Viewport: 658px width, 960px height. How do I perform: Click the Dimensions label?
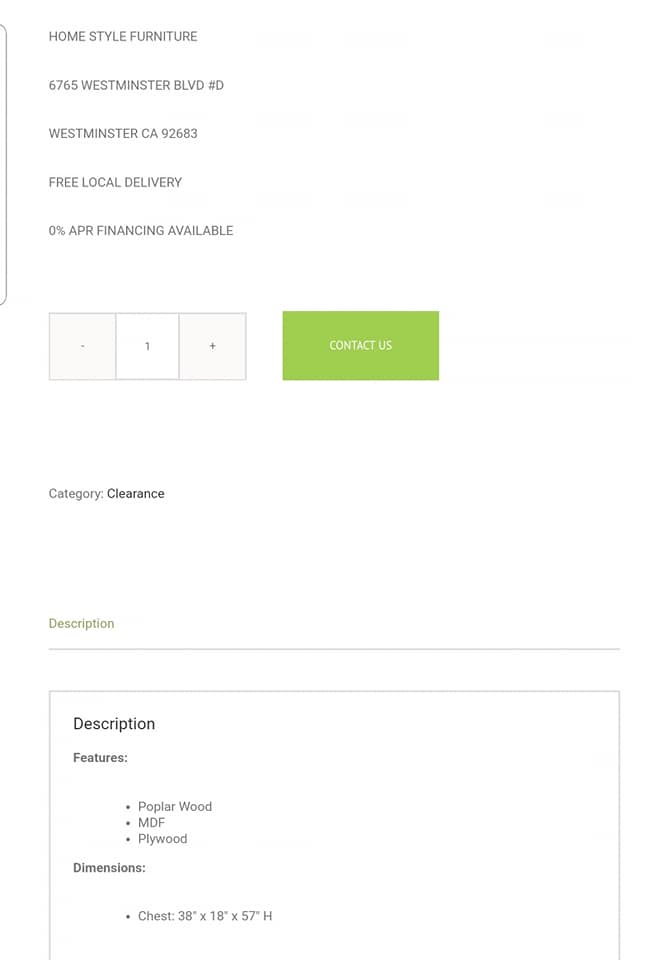point(109,867)
